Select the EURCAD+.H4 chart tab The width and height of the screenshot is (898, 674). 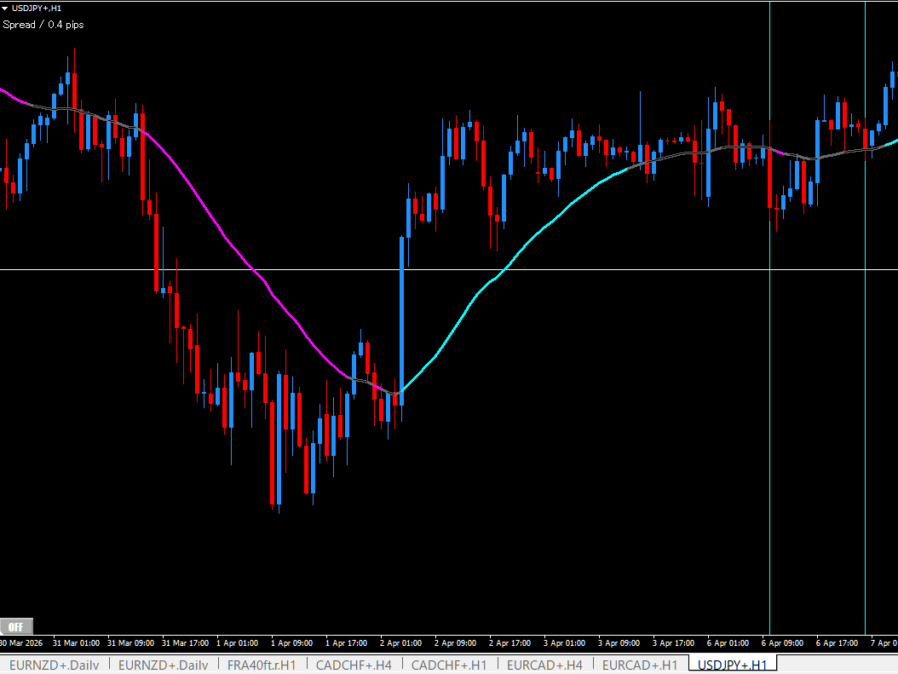[x=544, y=664]
